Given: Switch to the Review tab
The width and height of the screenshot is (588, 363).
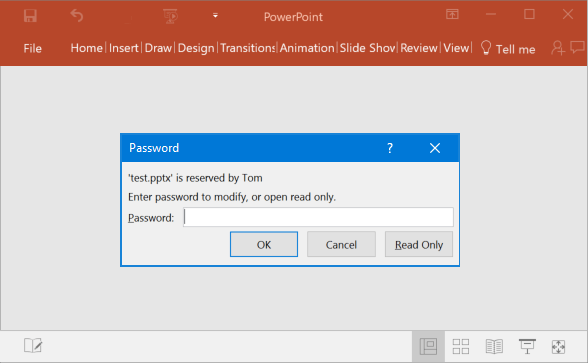Looking at the screenshot, I should (x=419, y=48).
